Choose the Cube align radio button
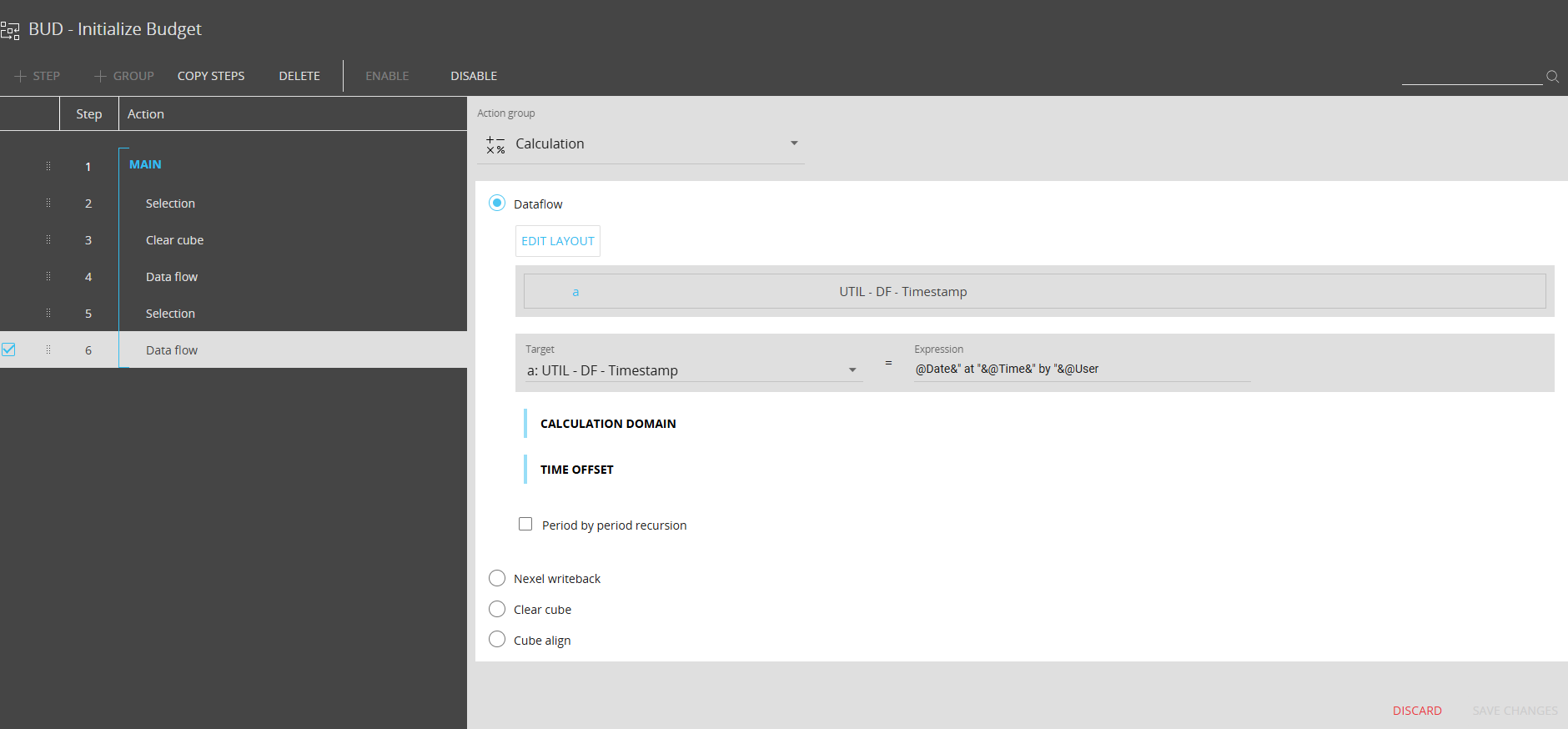The height and width of the screenshot is (729, 1568). pos(497,640)
